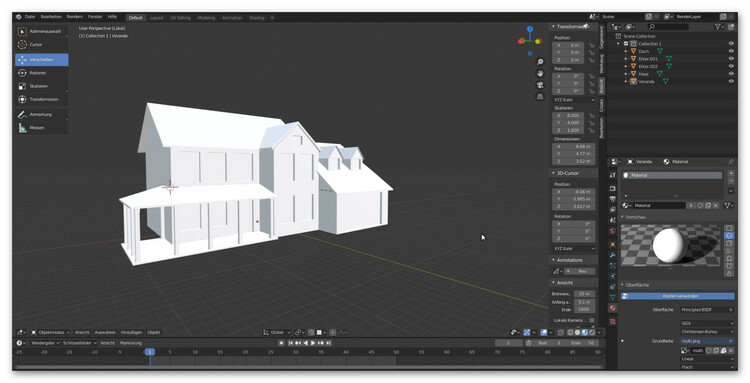Open the Objektmodus mode dropdown
The width and height of the screenshot is (750, 383).
pos(51,332)
